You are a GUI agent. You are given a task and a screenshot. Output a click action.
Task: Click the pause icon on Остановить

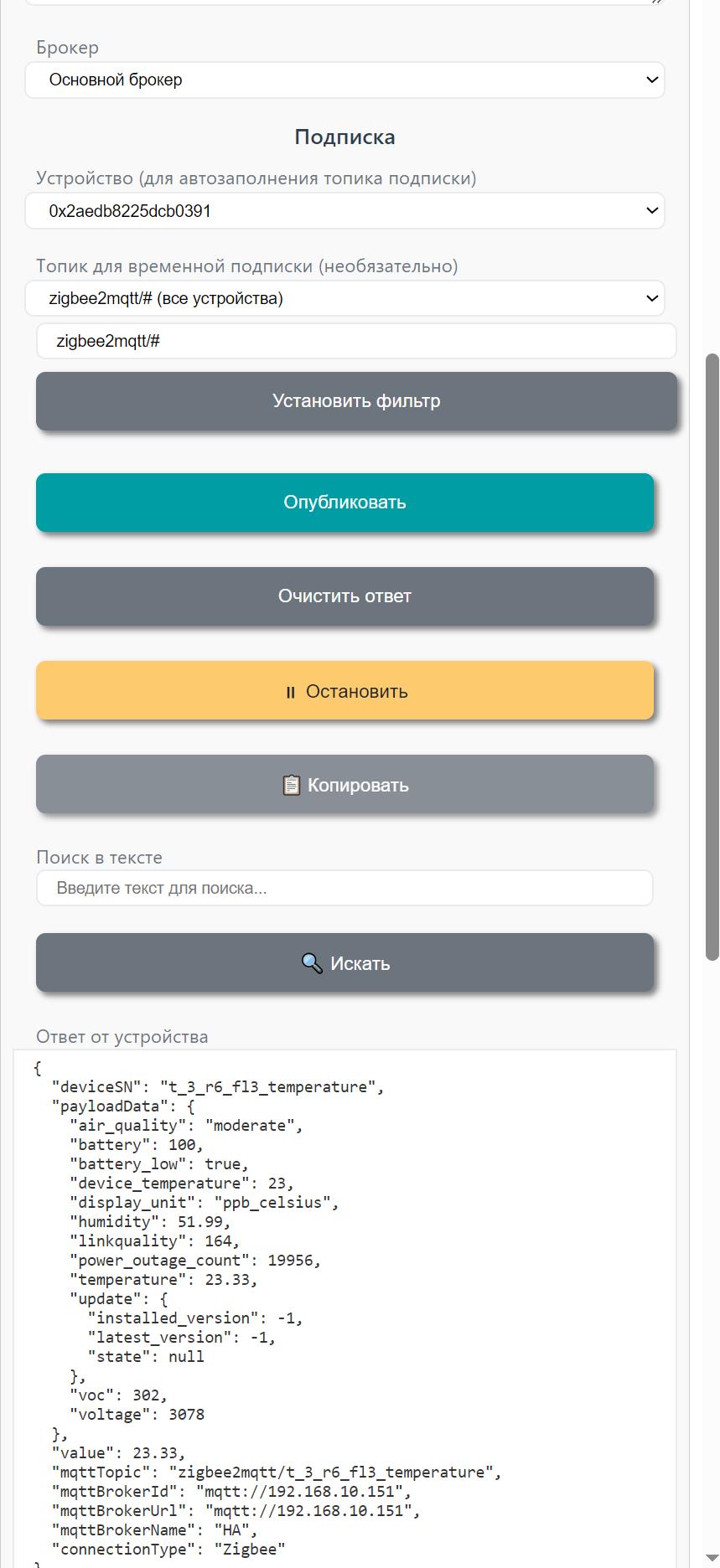click(290, 692)
